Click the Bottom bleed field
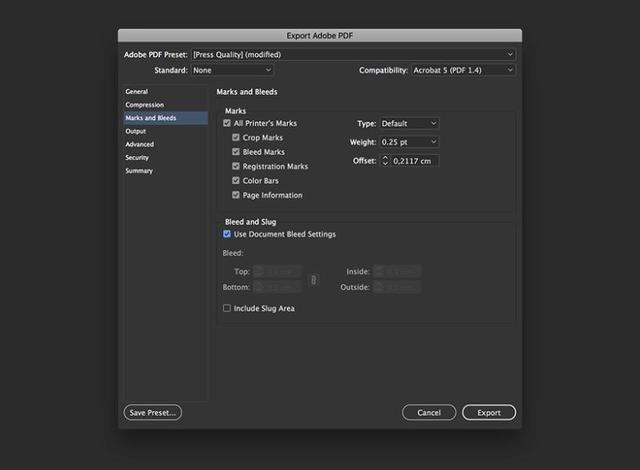The image size is (640, 470). point(277,287)
